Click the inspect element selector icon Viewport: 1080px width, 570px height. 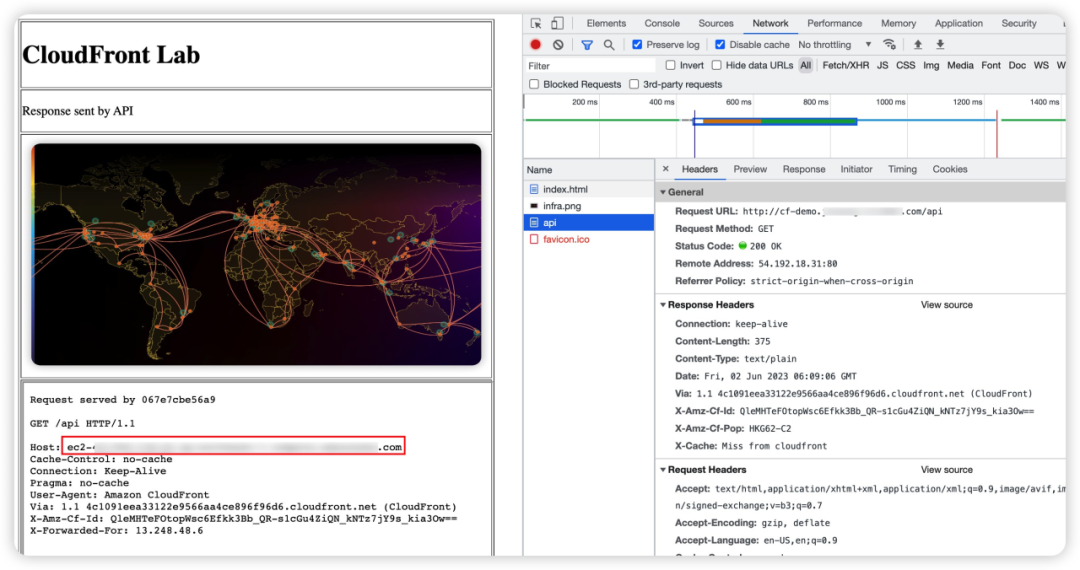(536, 23)
